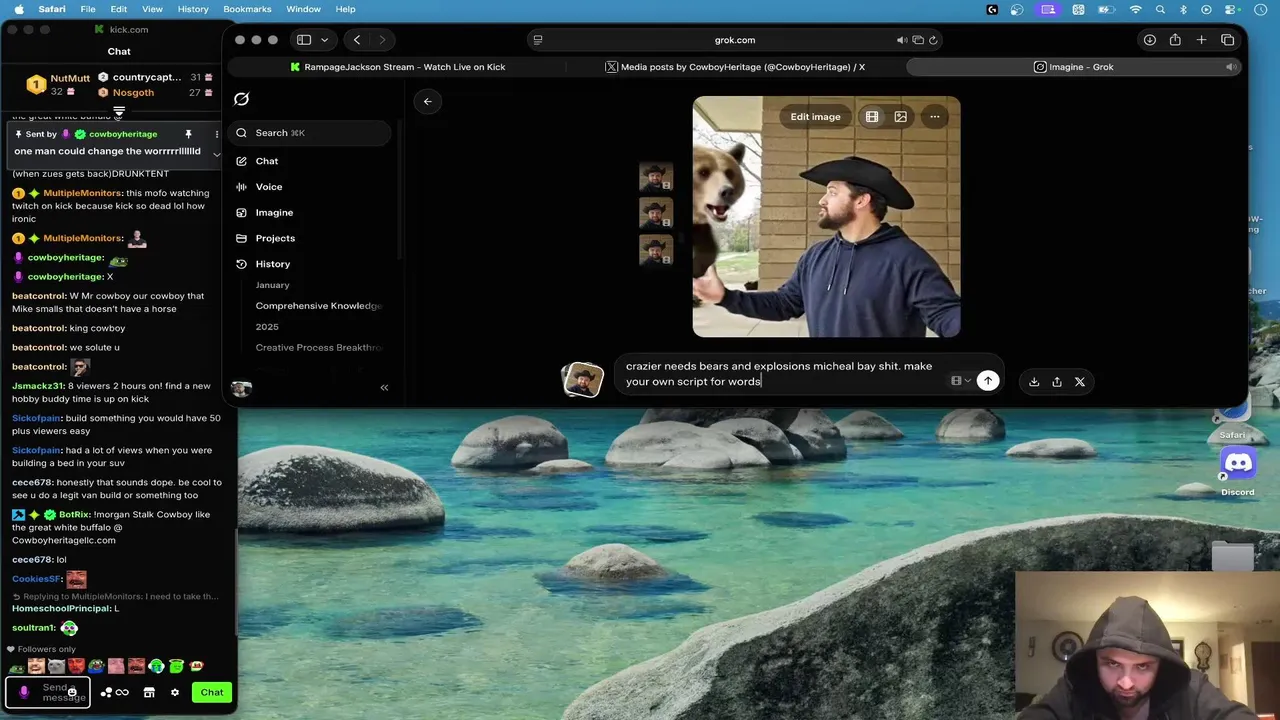Click the Kick channel points bubbles icon
Screen dimensions: 1280x720
coord(106,692)
